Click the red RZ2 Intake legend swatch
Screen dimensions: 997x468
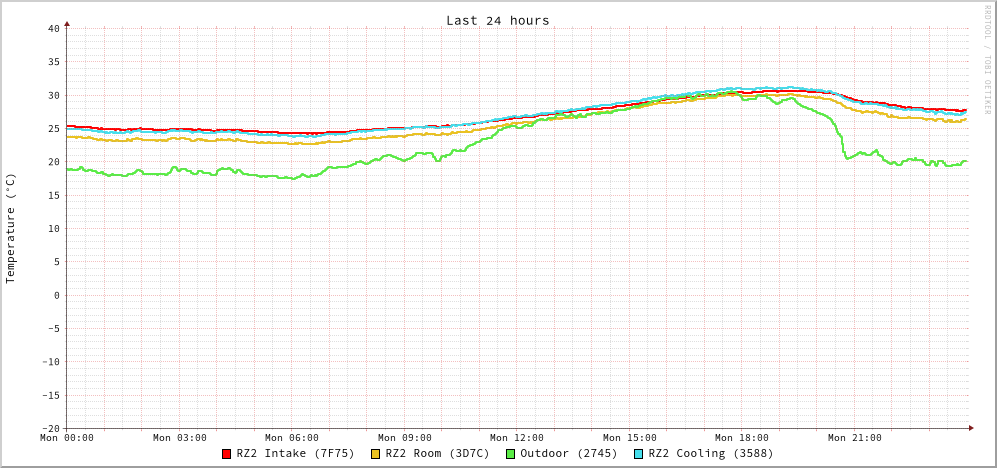tap(227, 454)
